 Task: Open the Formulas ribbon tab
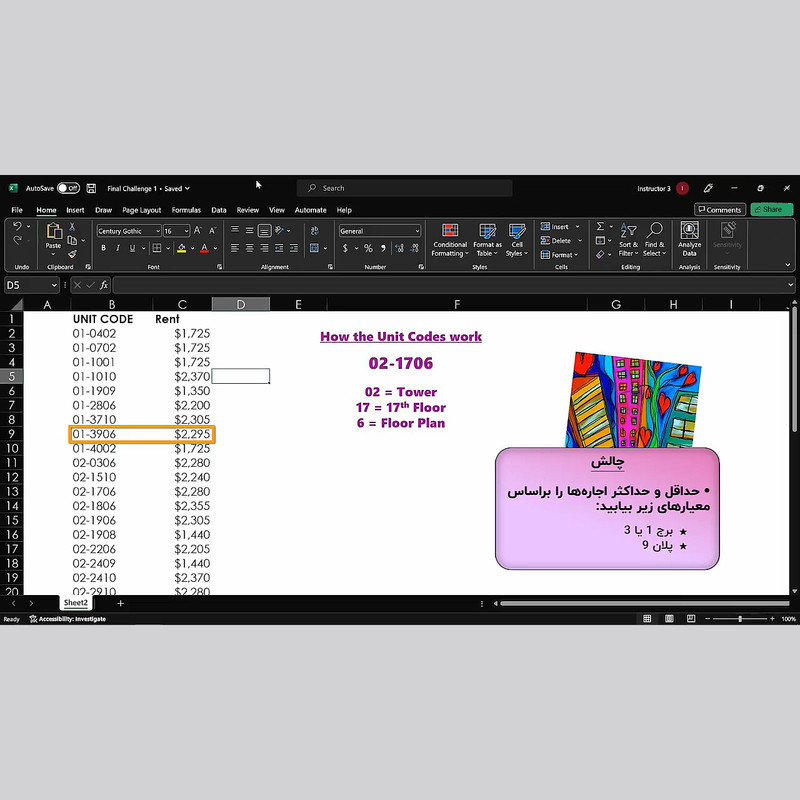pyautogui.click(x=186, y=210)
